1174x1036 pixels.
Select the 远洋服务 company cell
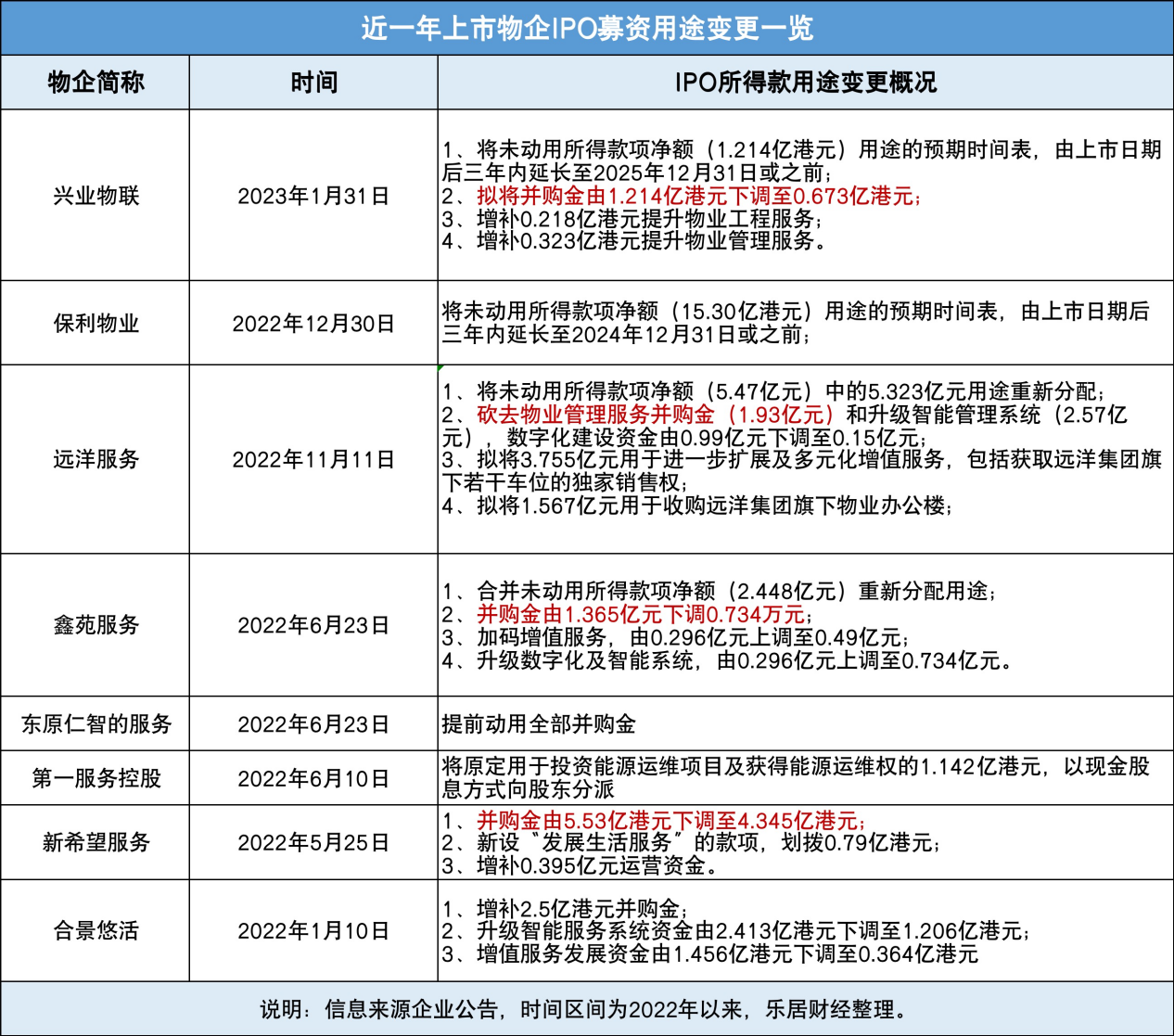pyautogui.click(x=96, y=459)
